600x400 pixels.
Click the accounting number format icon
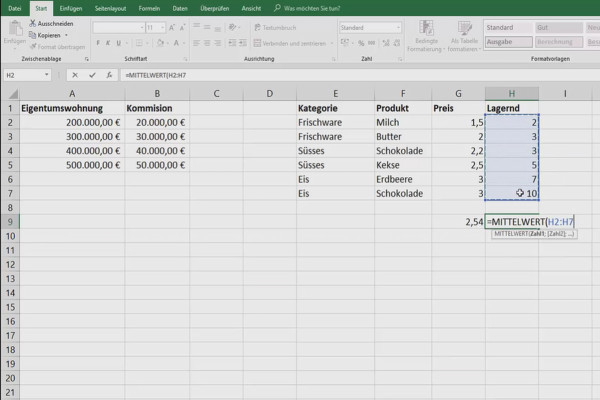point(344,42)
